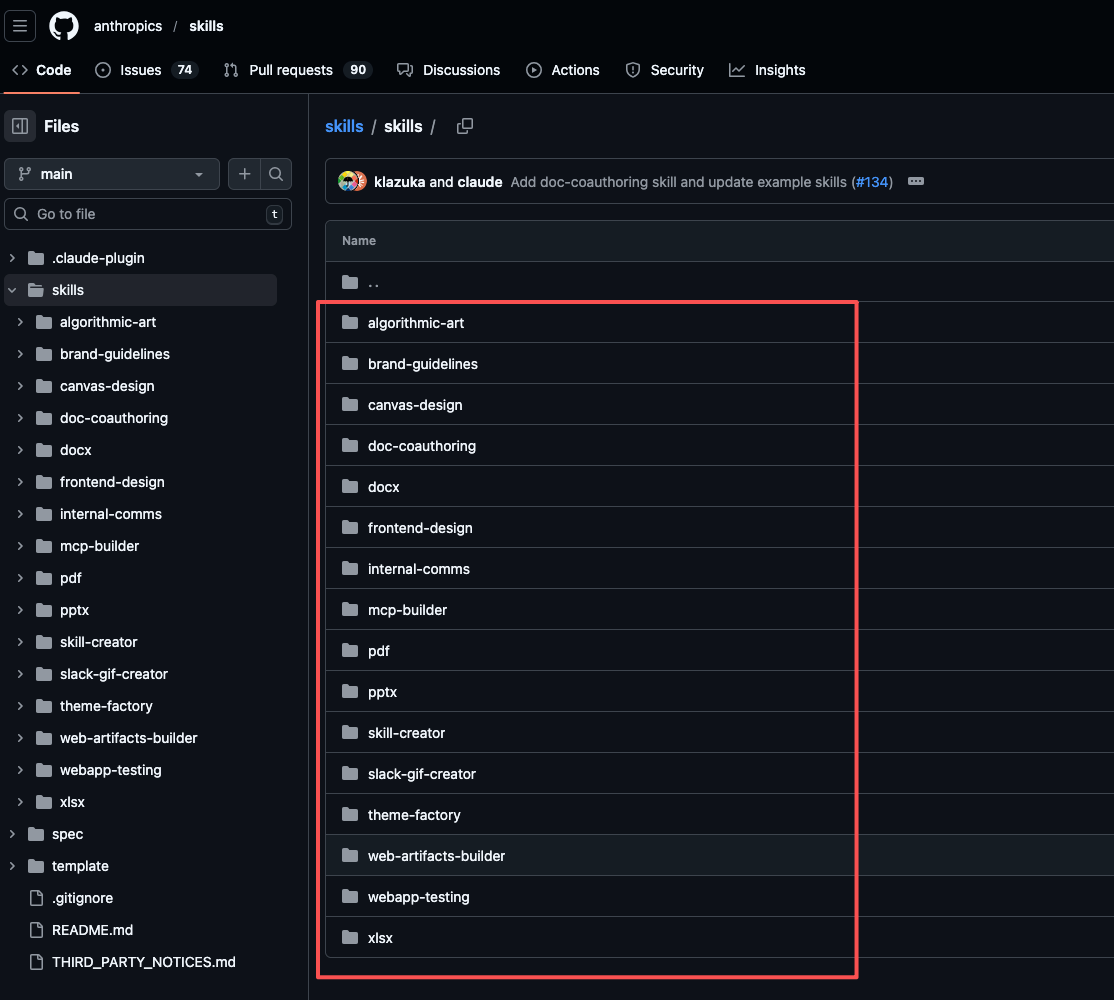Open mcp-builder folder in file list
The width and height of the screenshot is (1114, 1000).
[x=407, y=610]
